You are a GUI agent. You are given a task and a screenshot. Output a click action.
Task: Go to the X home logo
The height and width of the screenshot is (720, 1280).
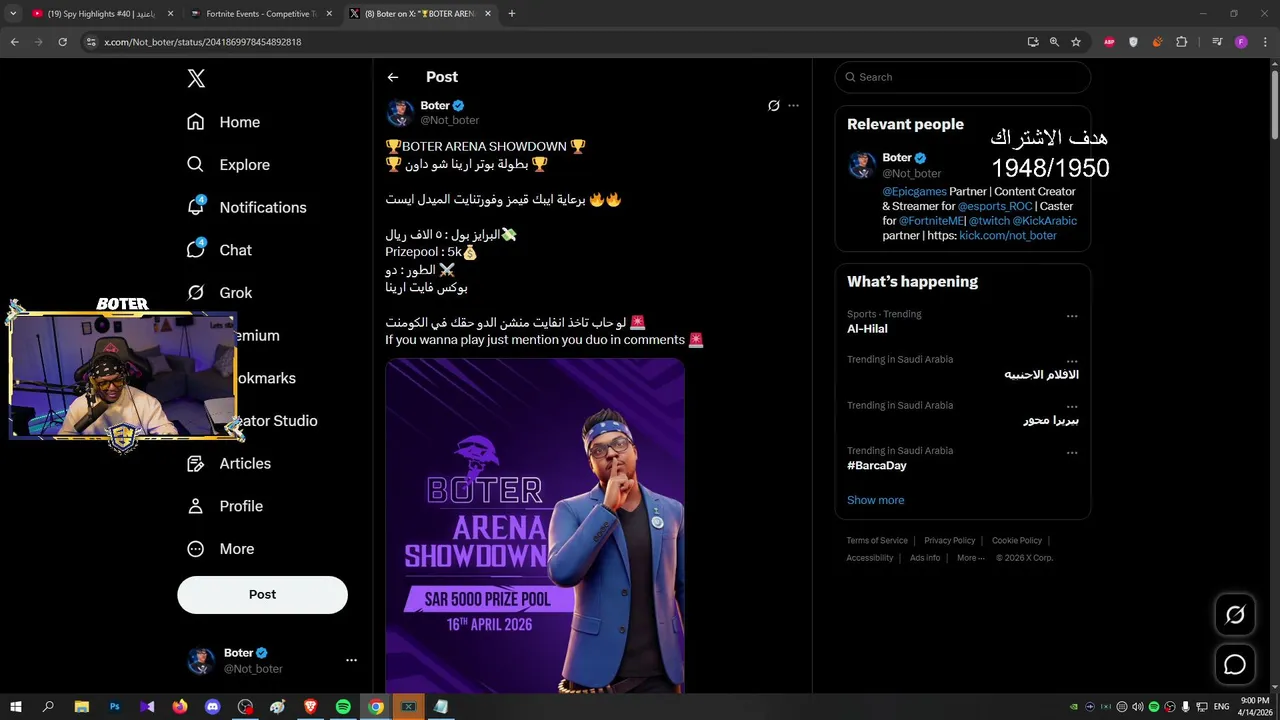pyautogui.click(x=196, y=79)
